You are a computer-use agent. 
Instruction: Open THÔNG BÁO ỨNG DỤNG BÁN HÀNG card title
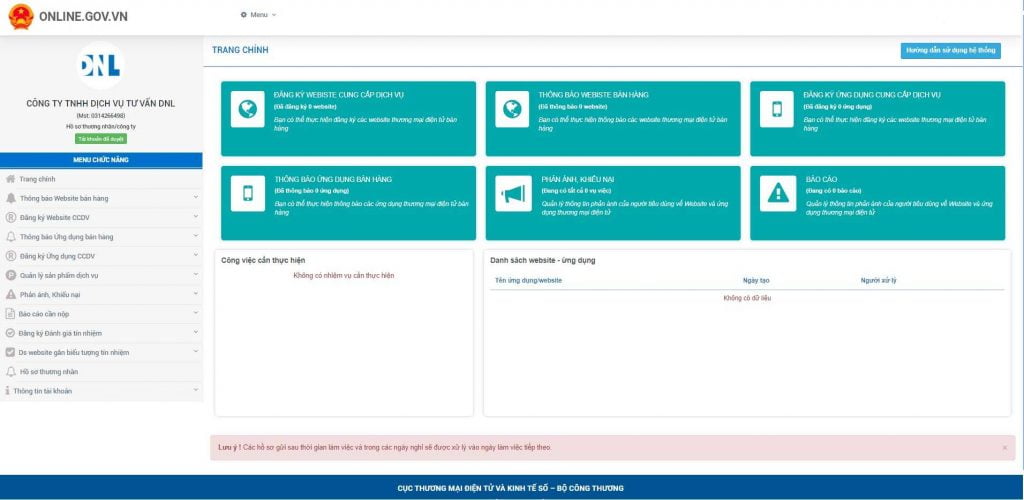(333, 179)
